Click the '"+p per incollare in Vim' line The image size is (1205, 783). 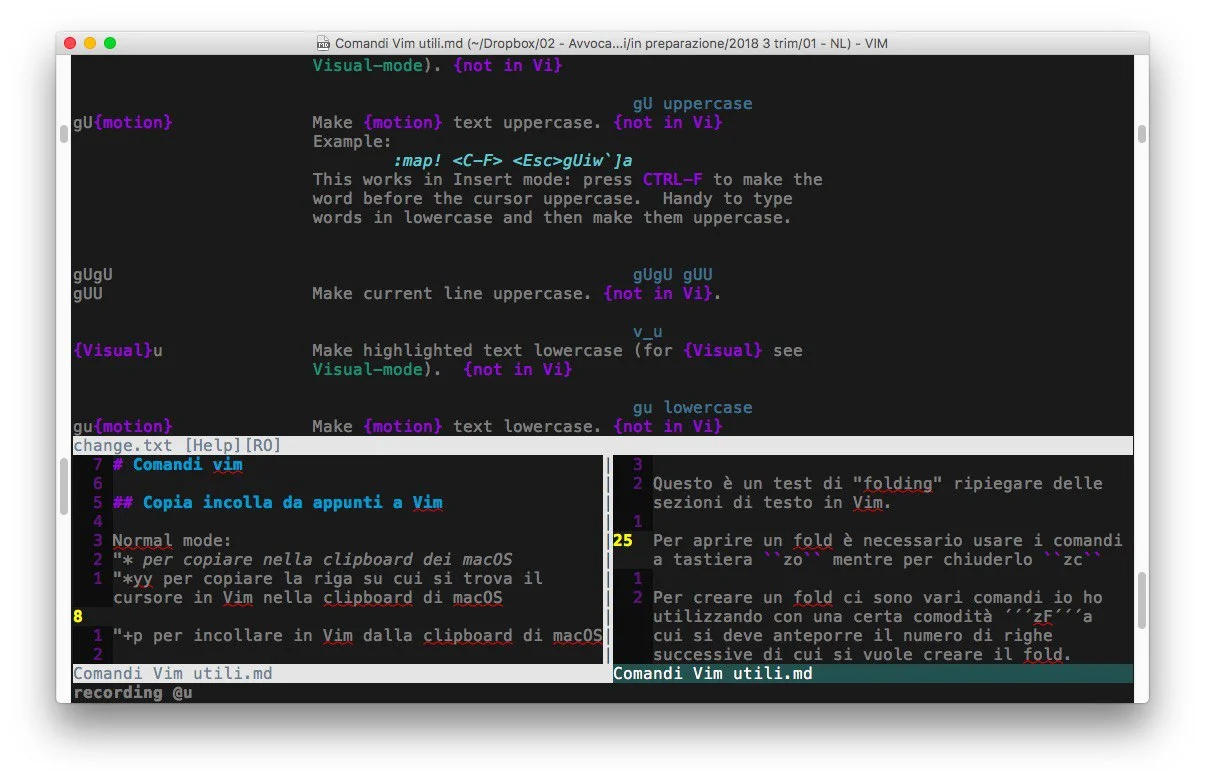click(x=357, y=636)
